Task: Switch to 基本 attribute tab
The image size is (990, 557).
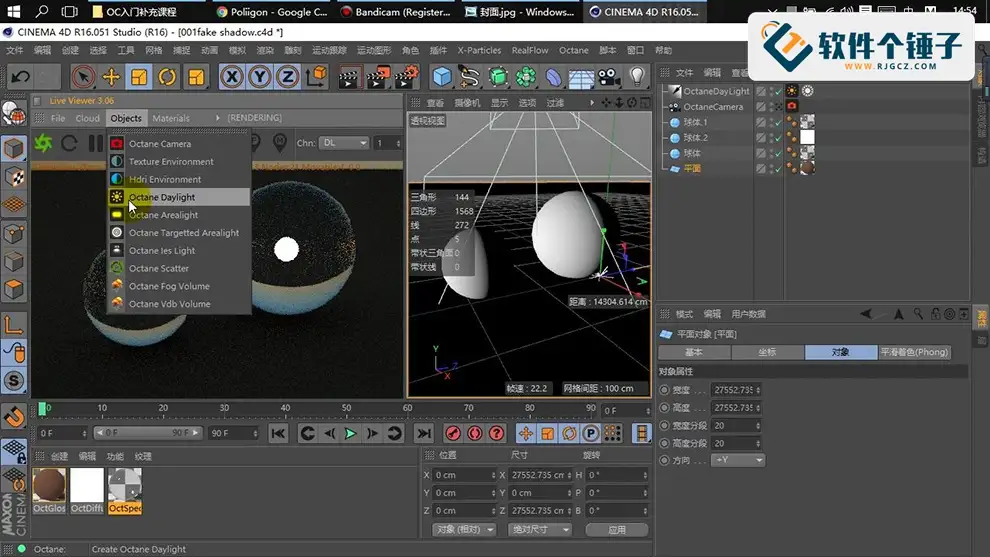Action: (x=694, y=352)
